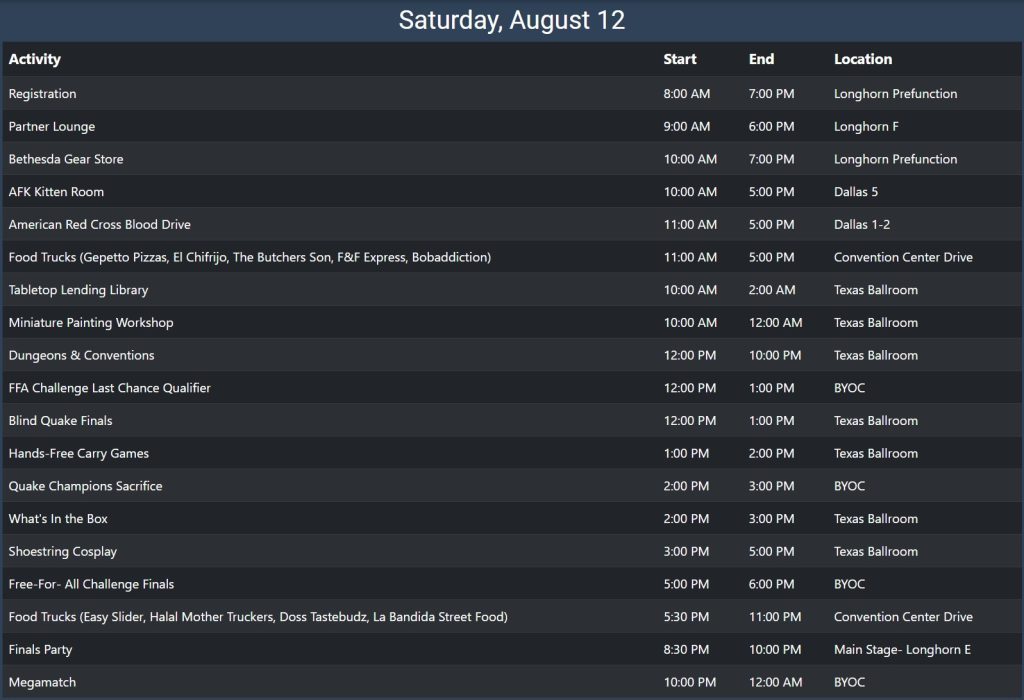Viewport: 1024px width, 700px height.
Task: Select the Shoestring Cosplay entry
Action: point(63,551)
